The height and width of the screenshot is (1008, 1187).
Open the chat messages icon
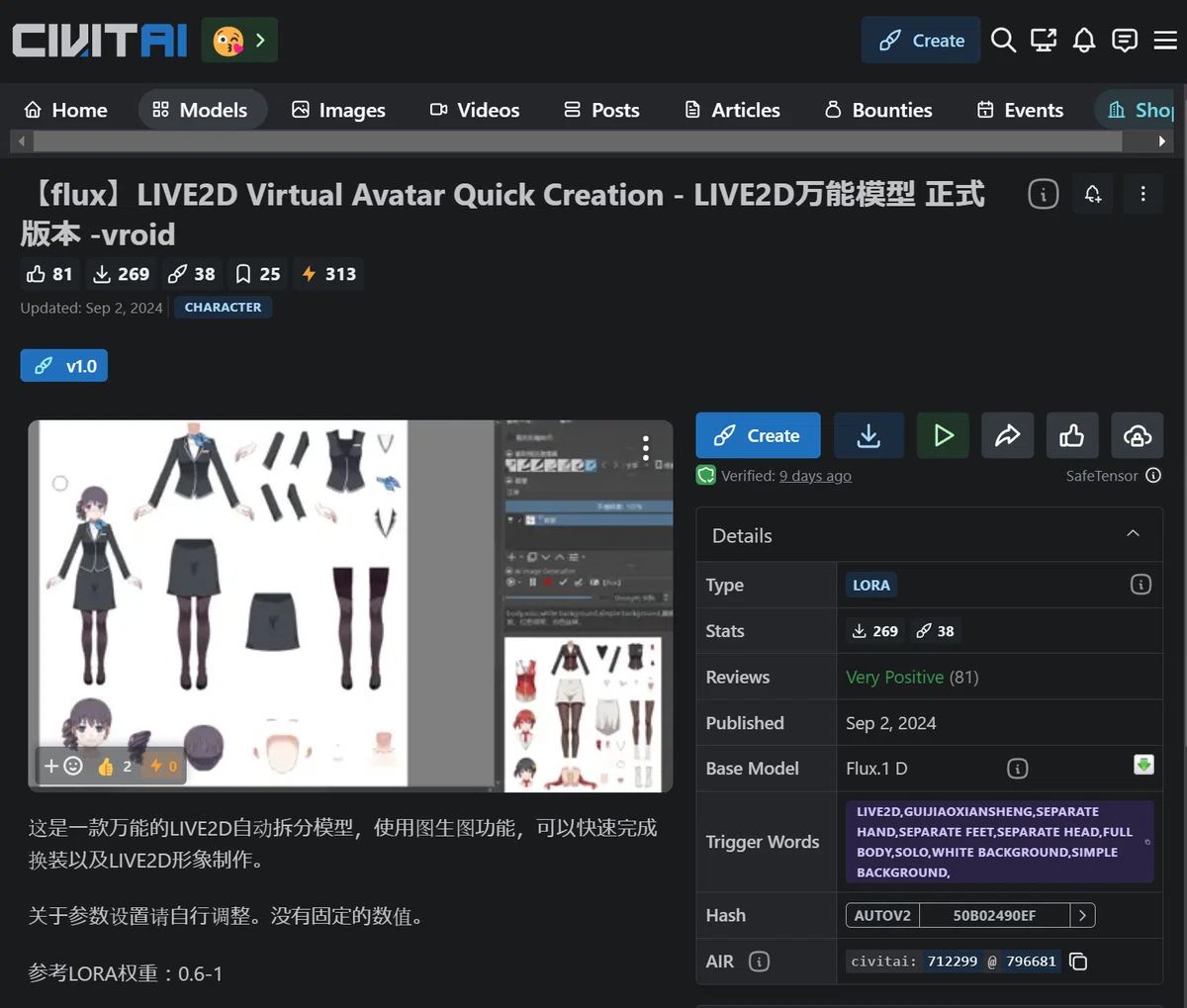[x=1125, y=41]
